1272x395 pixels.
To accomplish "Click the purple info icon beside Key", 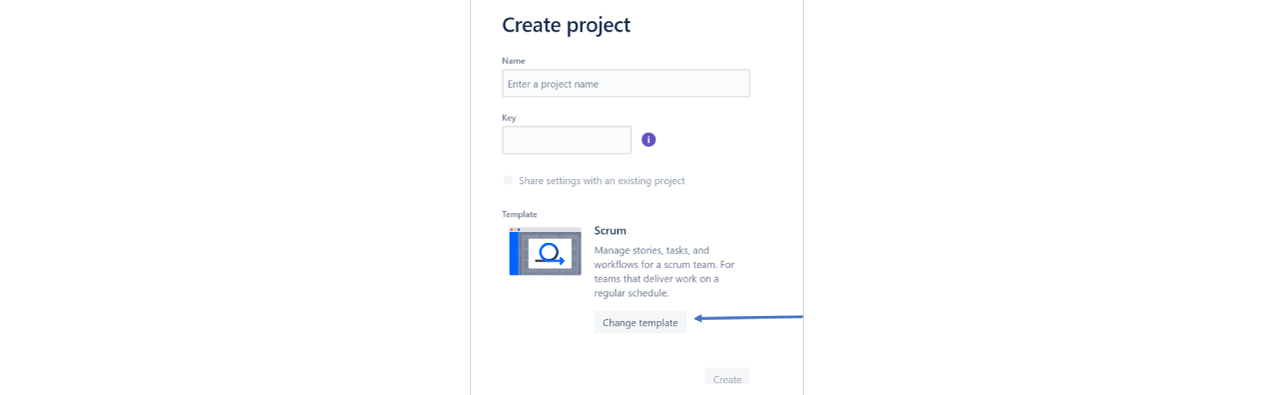I will 648,140.
